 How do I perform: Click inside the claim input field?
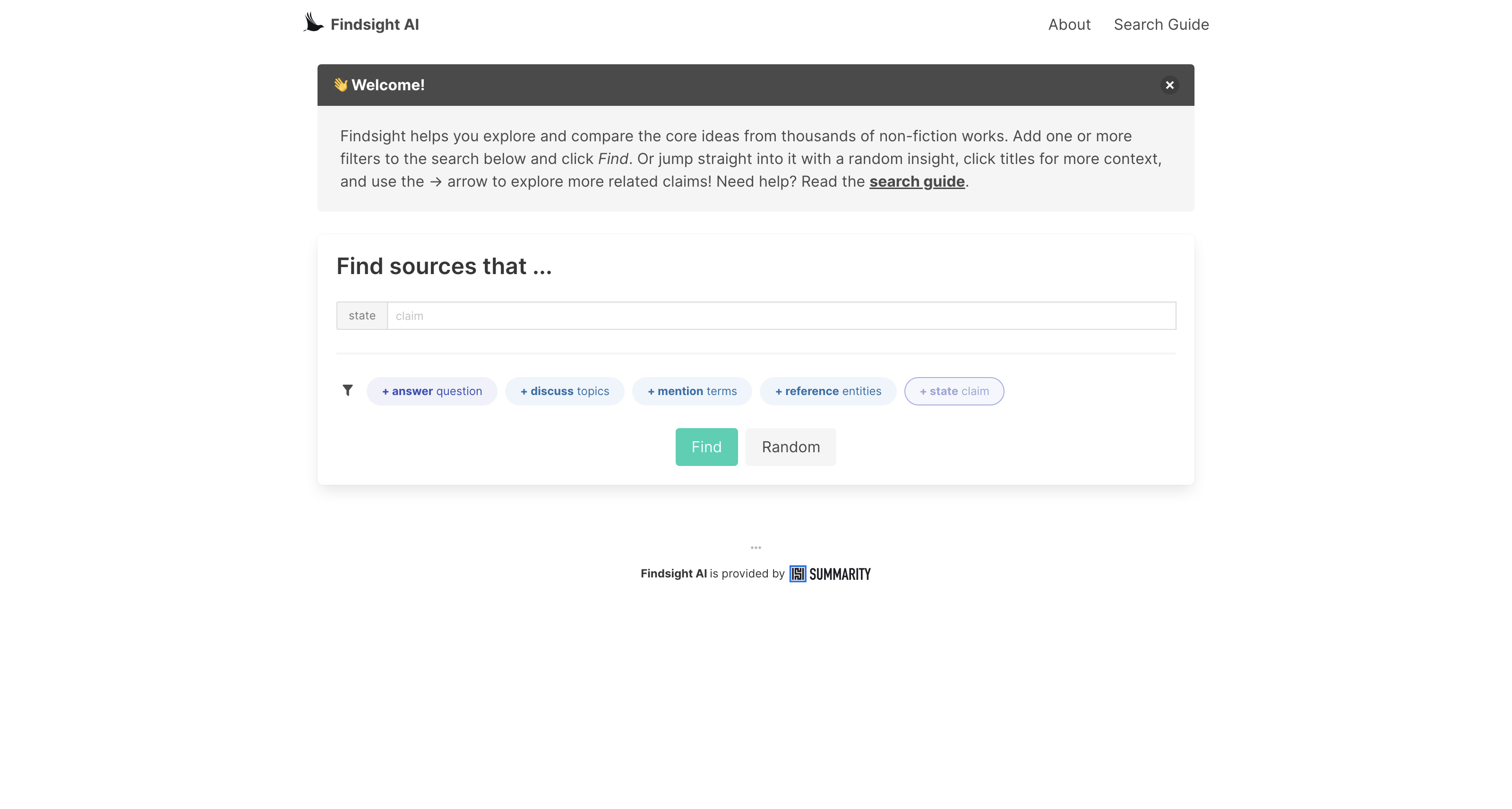(x=781, y=316)
